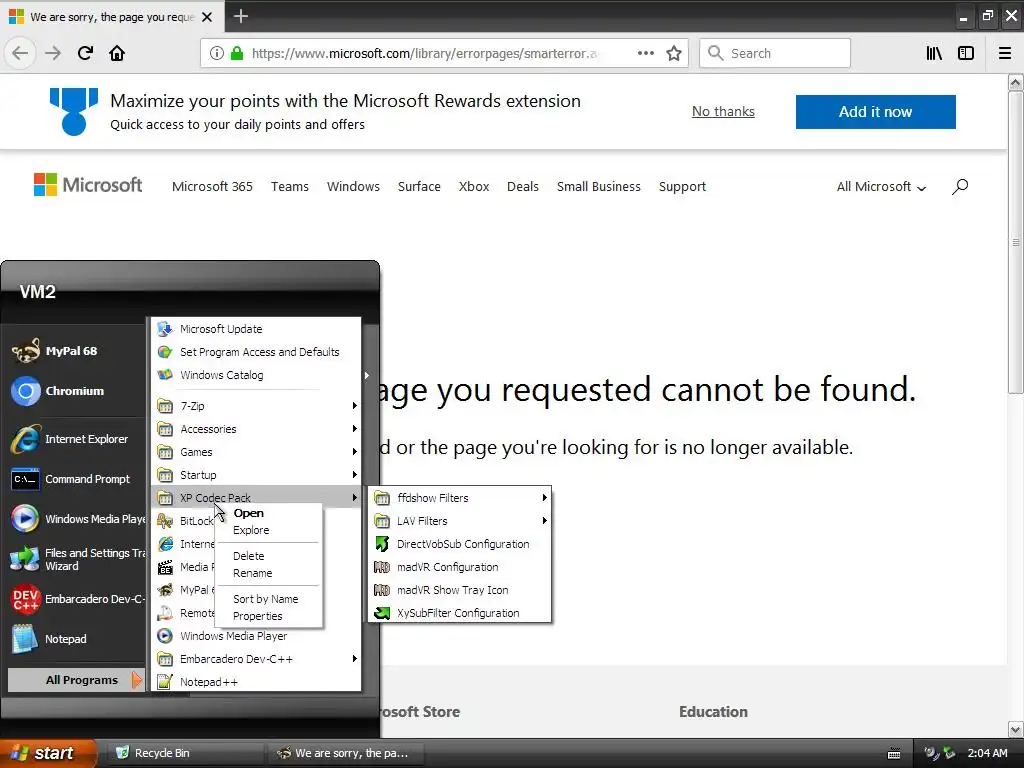Click the Add it now button
Viewport: 1024px width, 768px height.
click(x=875, y=112)
